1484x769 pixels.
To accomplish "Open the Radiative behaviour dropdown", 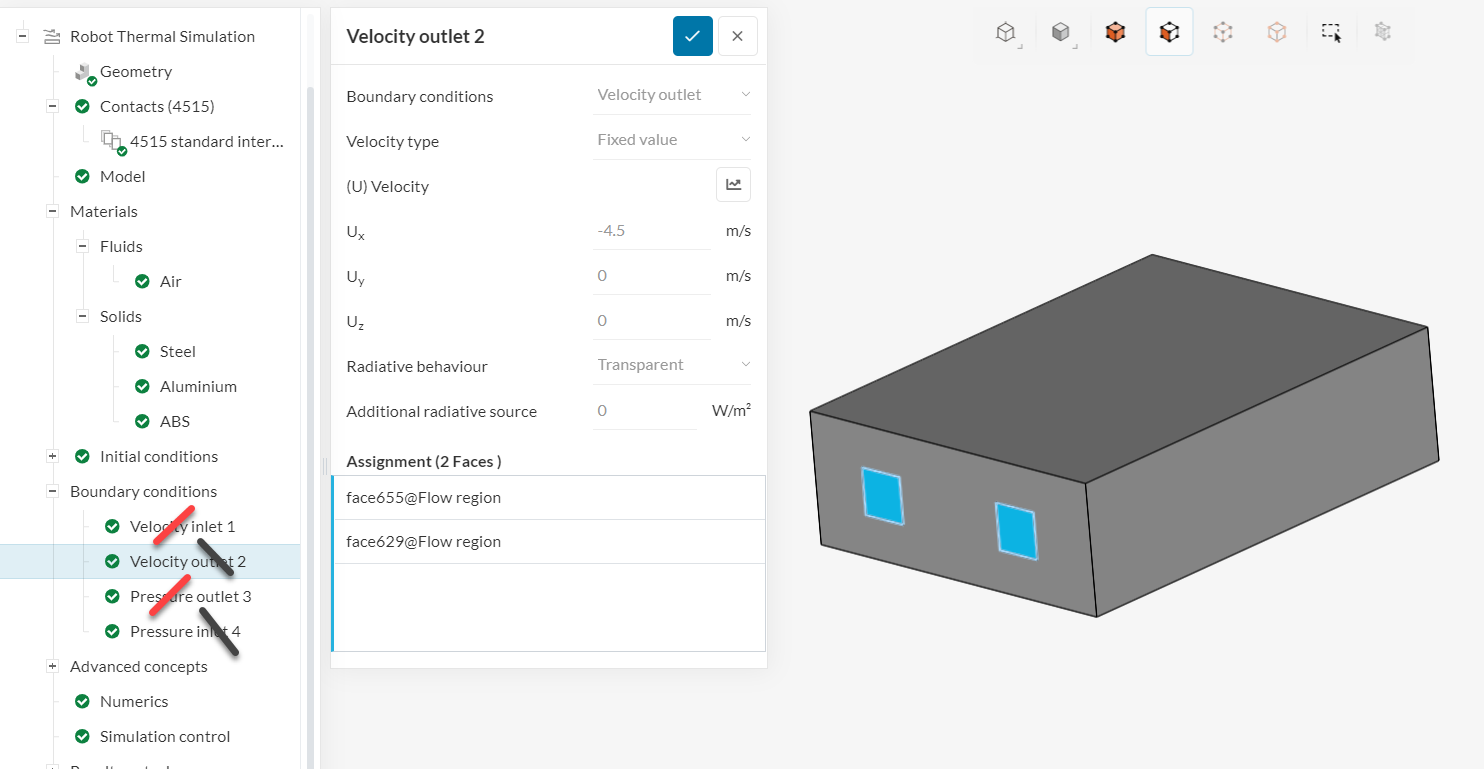I will tap(672, 365).
